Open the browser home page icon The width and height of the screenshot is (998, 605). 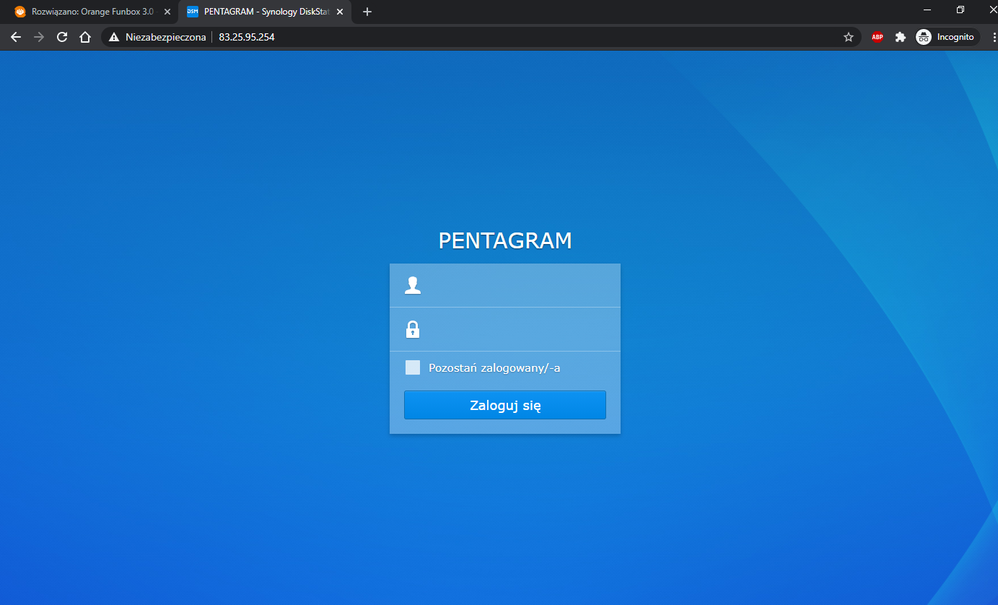click(85, 37)
